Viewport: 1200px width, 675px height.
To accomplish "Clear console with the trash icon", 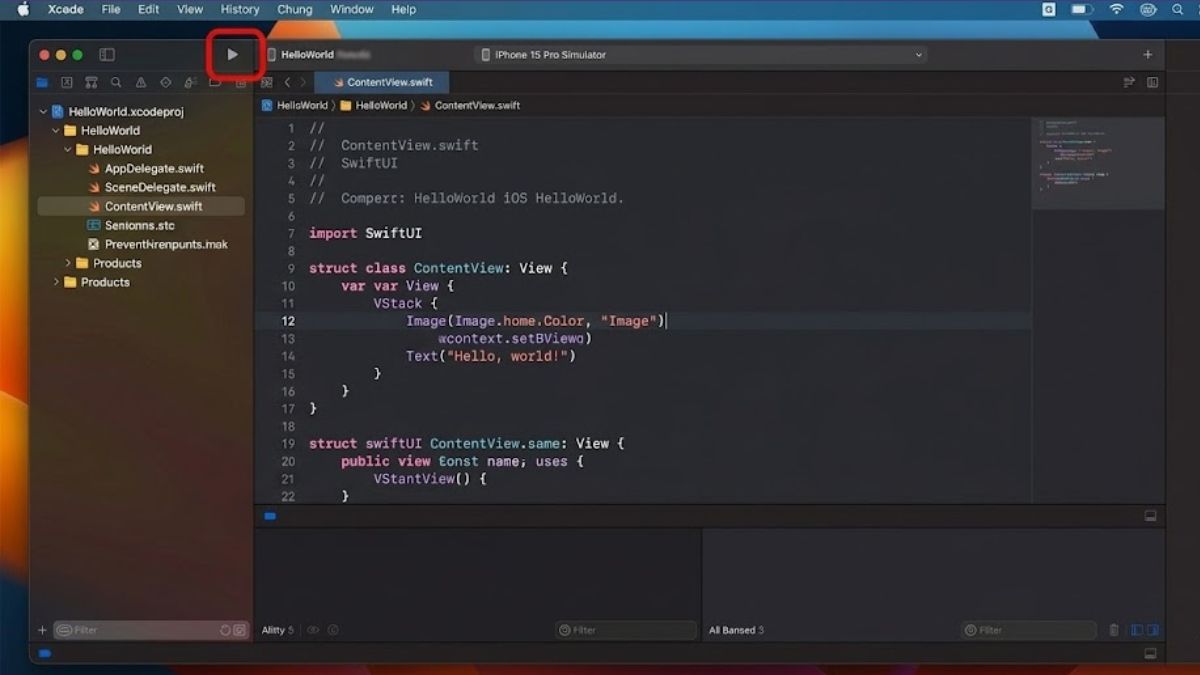I will (x=1114, y=630).
